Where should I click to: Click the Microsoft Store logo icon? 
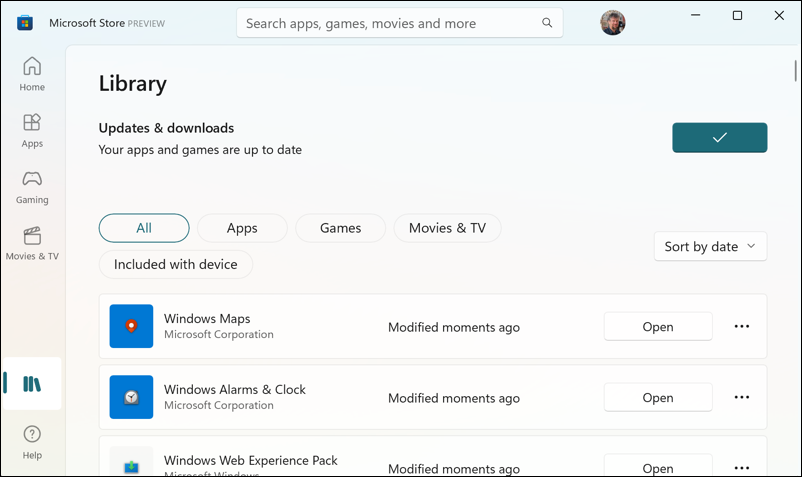pyautogui.click(x=25, y=23)
